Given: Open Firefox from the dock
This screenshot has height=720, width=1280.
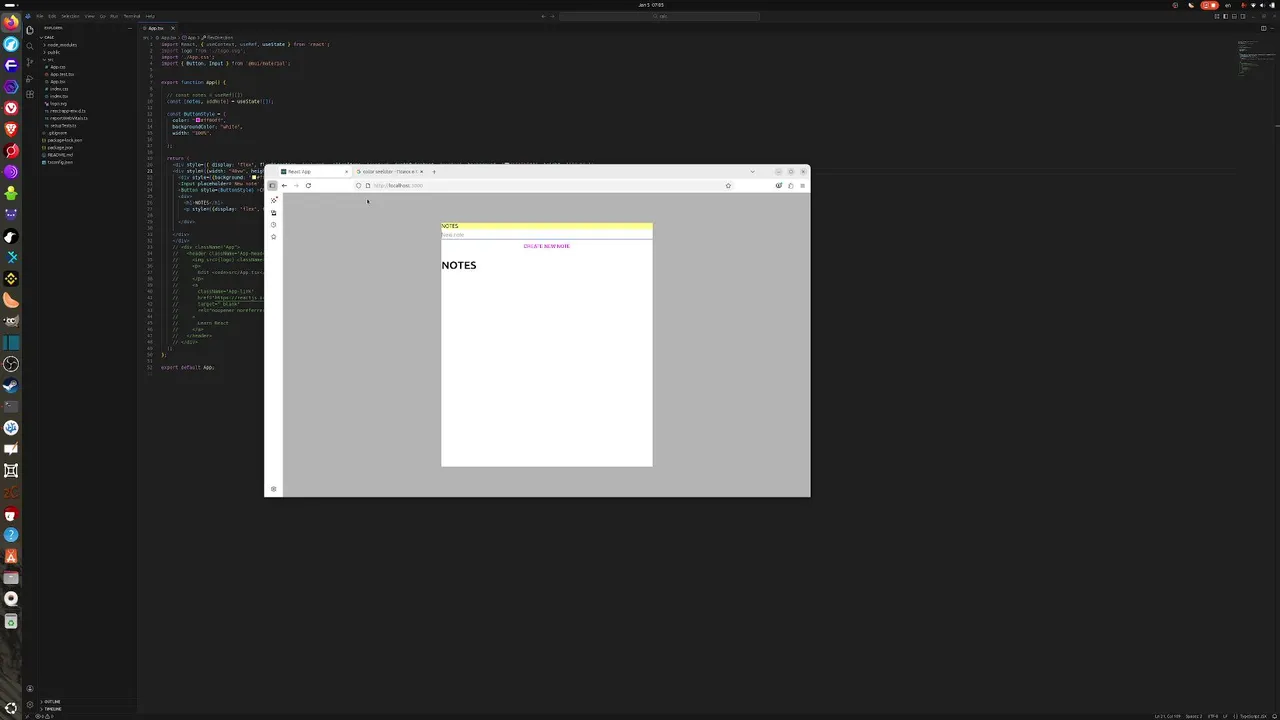Looking at the screenshot, I should (x=11, y=22).
